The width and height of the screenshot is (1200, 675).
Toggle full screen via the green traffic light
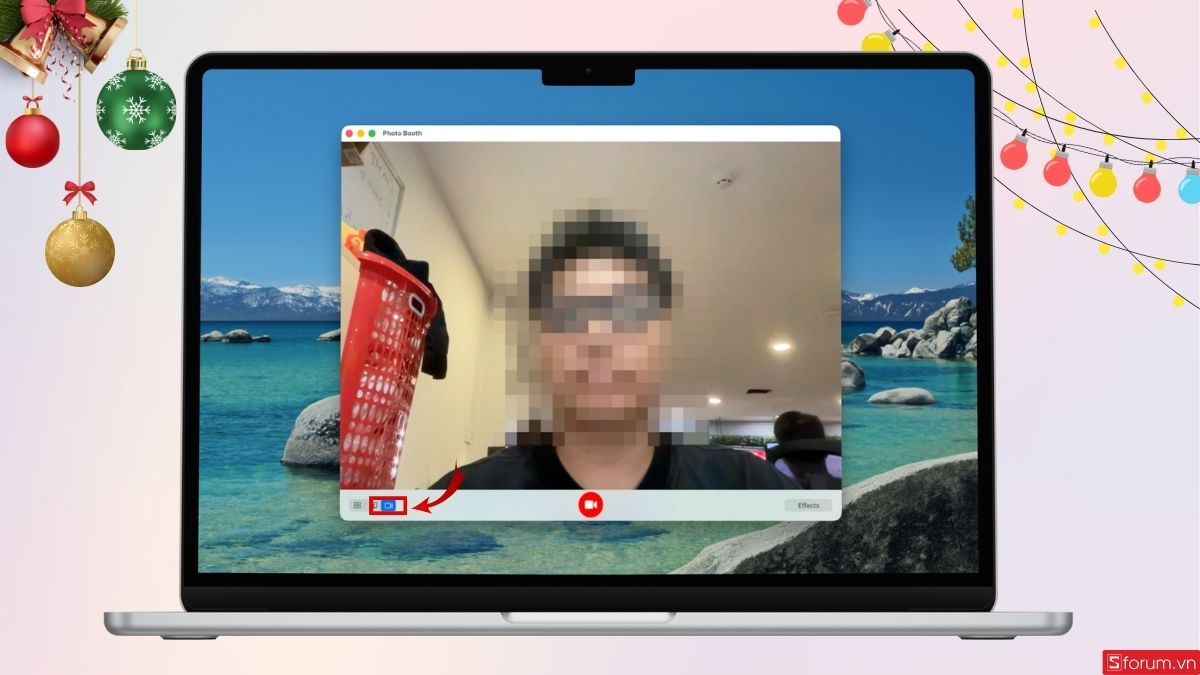tap(371, 133)
